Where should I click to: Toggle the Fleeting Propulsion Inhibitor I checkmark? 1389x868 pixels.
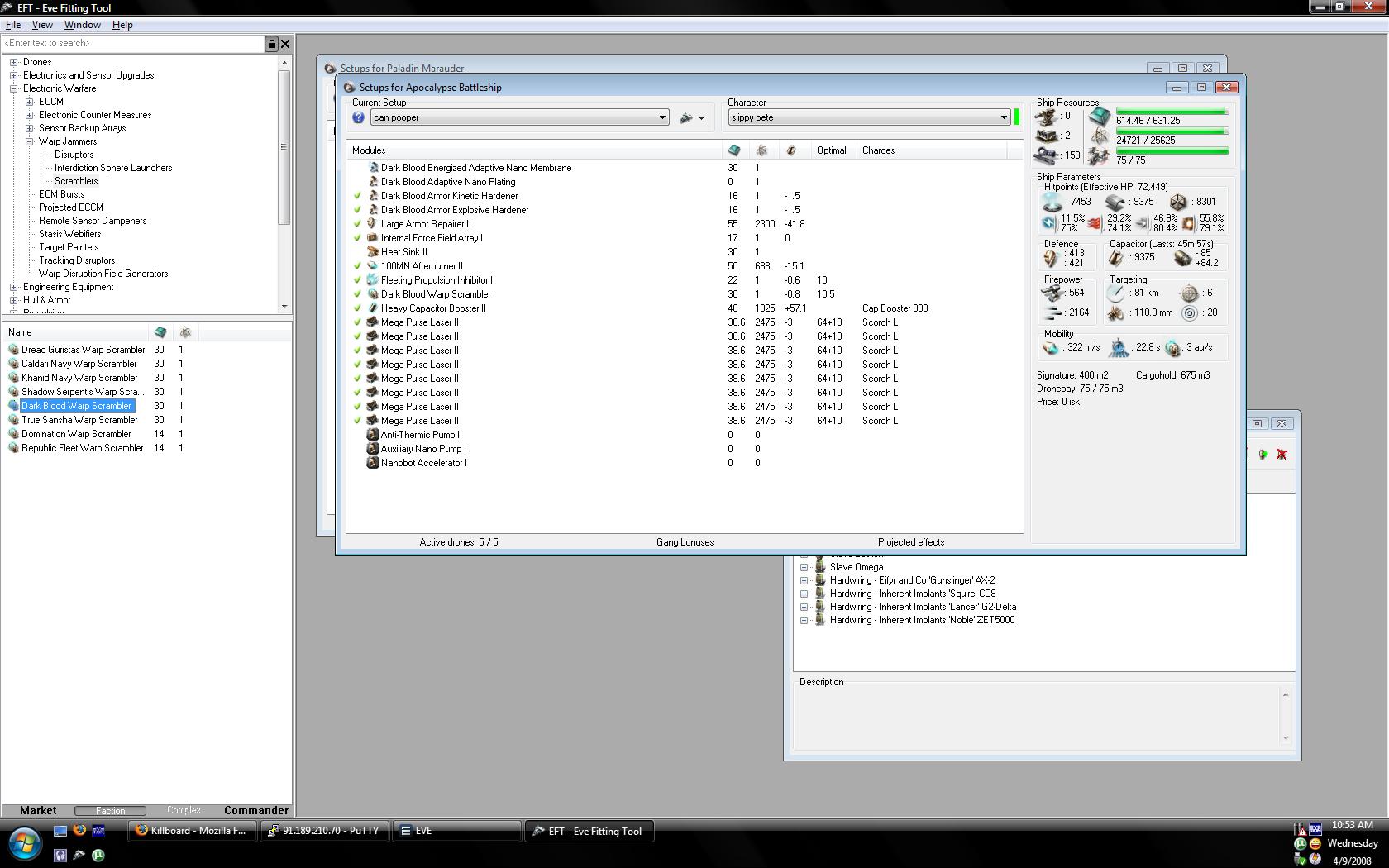358,280
